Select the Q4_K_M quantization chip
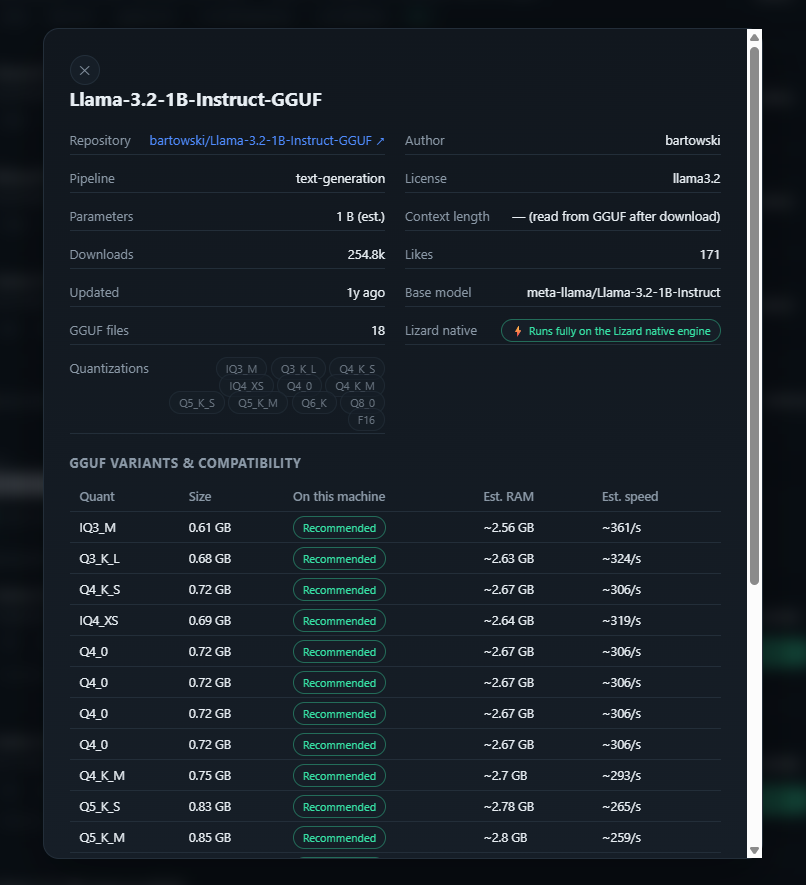The width and height of the screenshot is (806, 885). point(354,386)
